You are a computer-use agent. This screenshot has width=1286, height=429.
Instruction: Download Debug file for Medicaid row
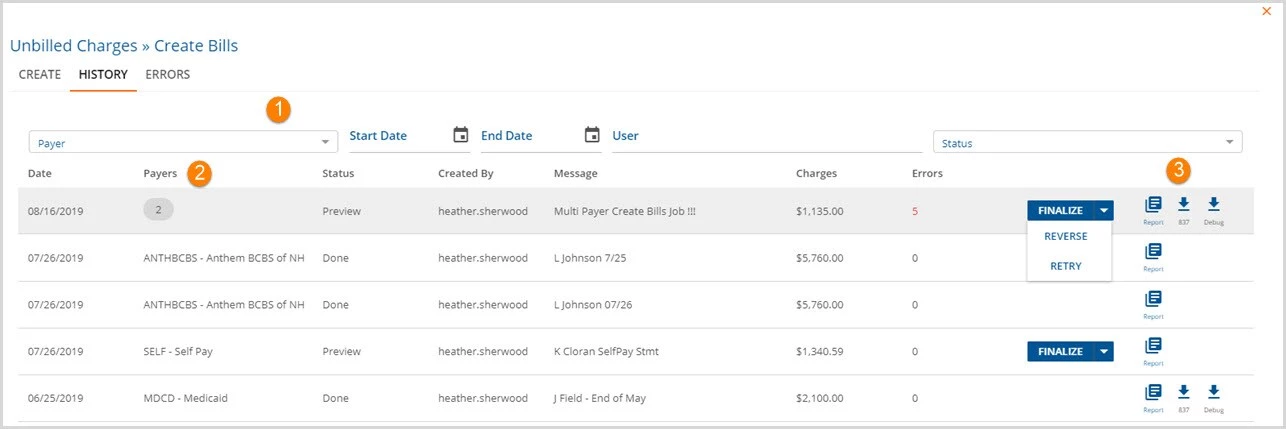coord(1214,391)
